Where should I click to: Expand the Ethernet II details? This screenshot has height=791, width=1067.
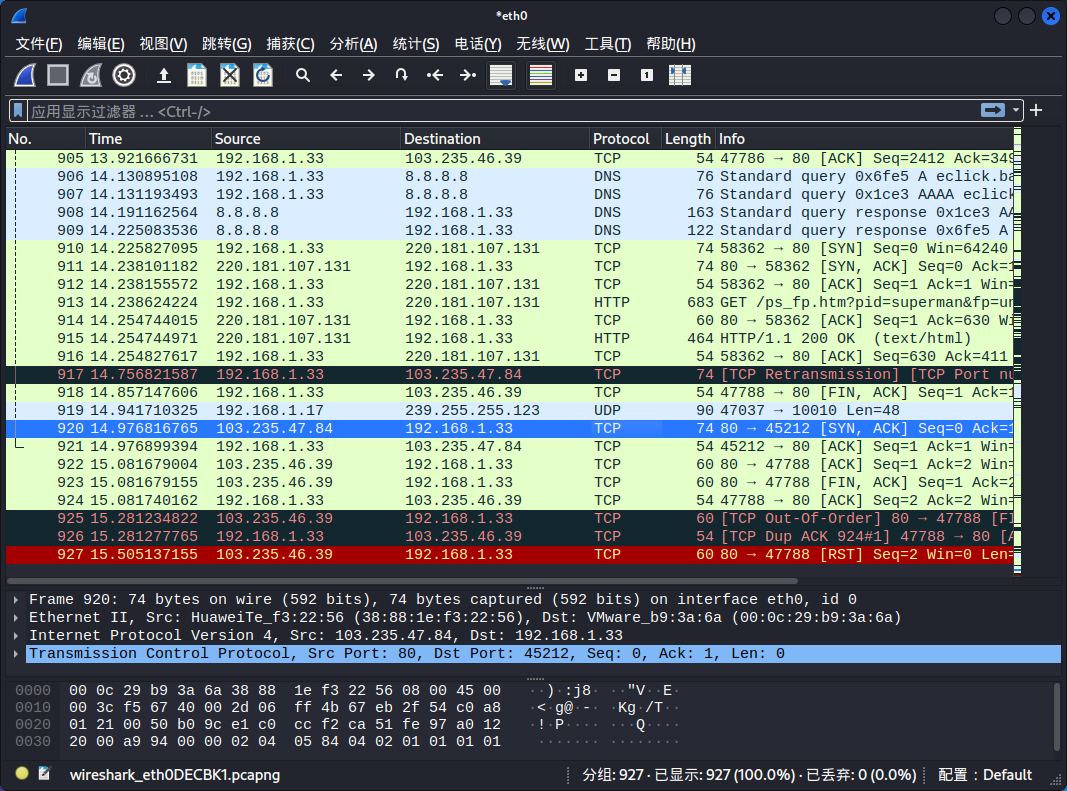pyautogui.click(x=16, y=617)
